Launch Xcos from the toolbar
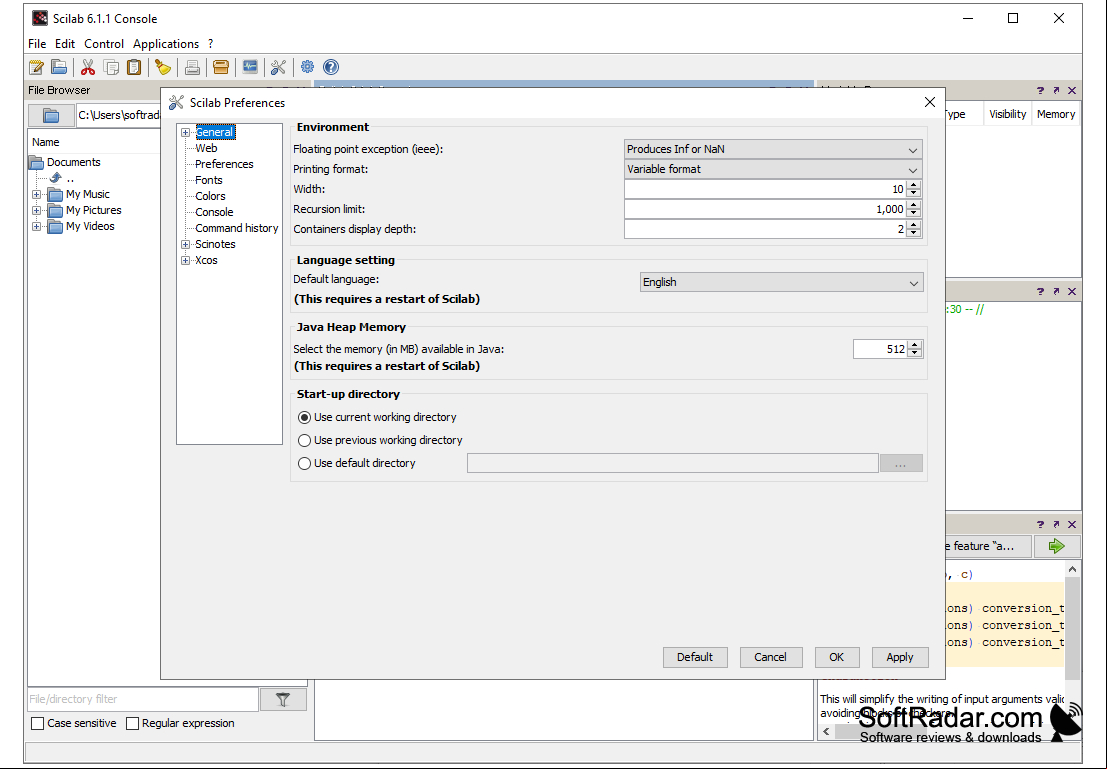This screenshot has height=769, width=1107. 250,67
